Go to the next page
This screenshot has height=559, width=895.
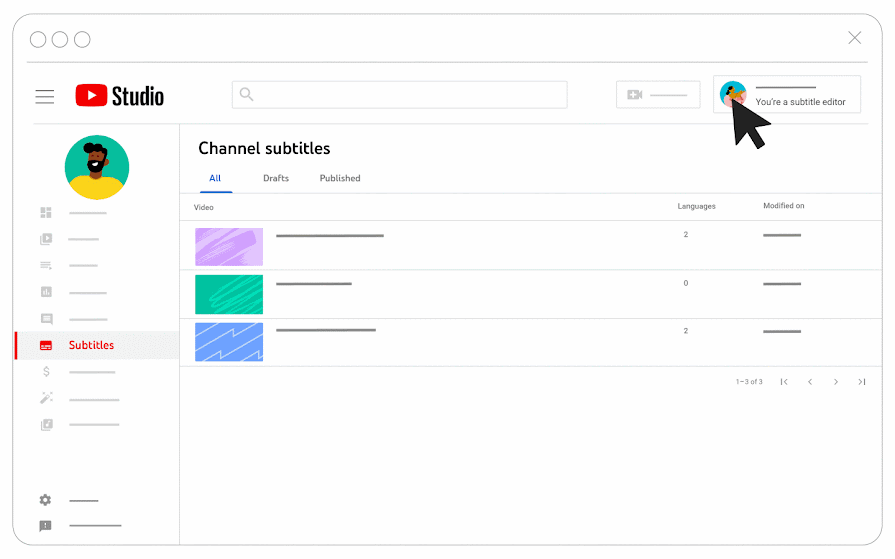click(x=836, y=381)
